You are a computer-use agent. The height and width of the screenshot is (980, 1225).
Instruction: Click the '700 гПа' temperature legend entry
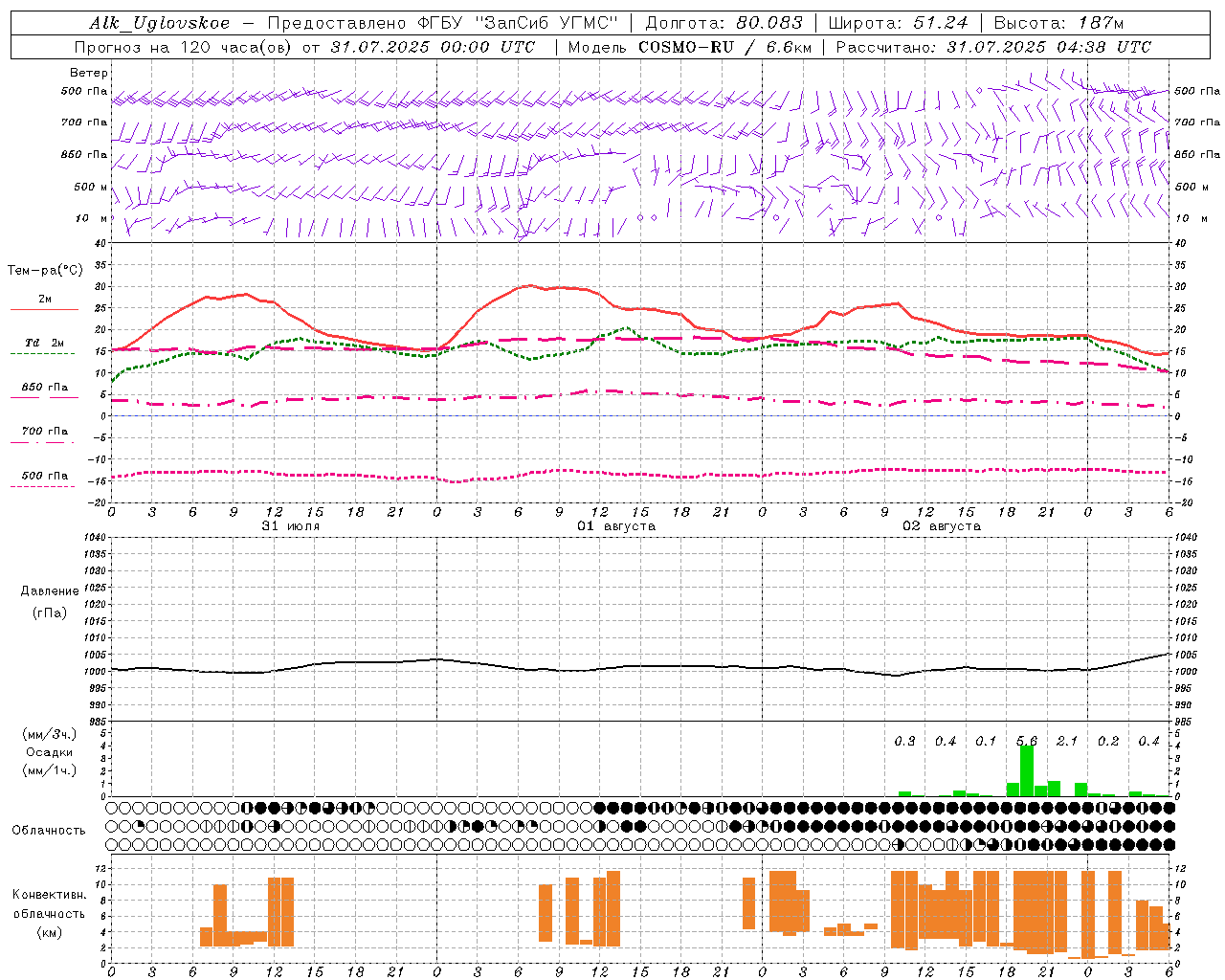(44, 432)
